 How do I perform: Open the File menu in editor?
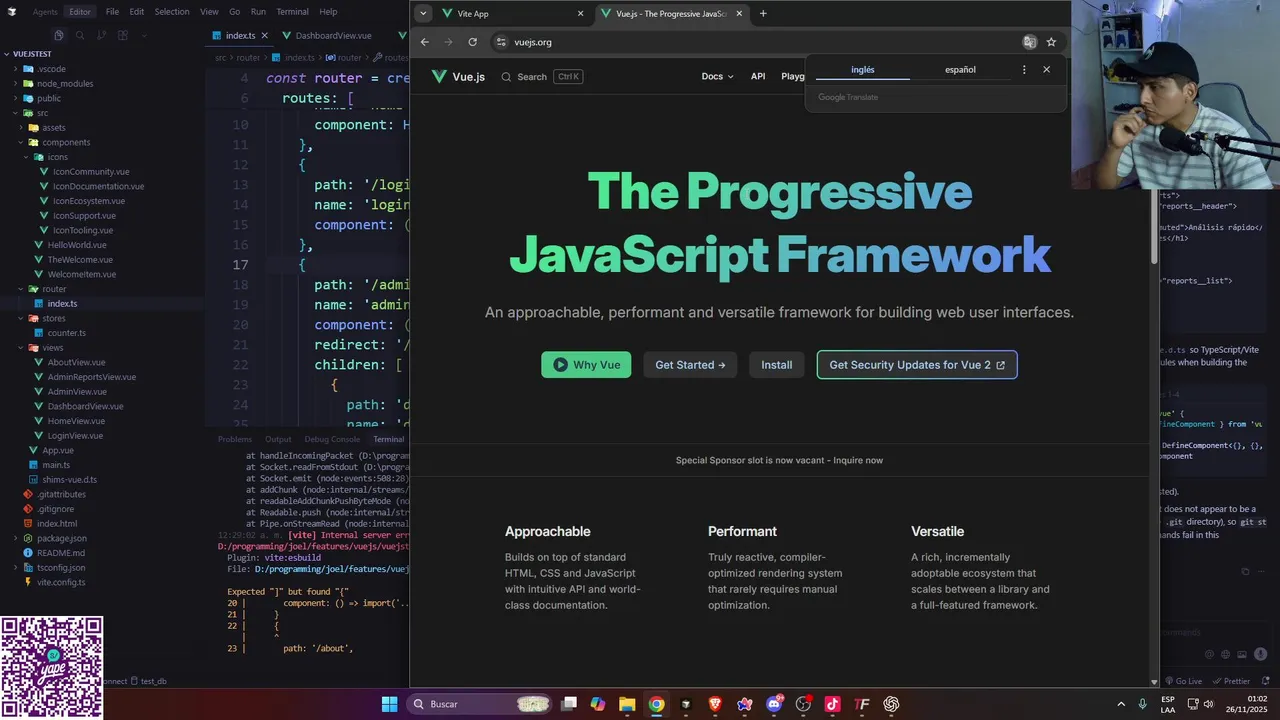pos(112,12)
